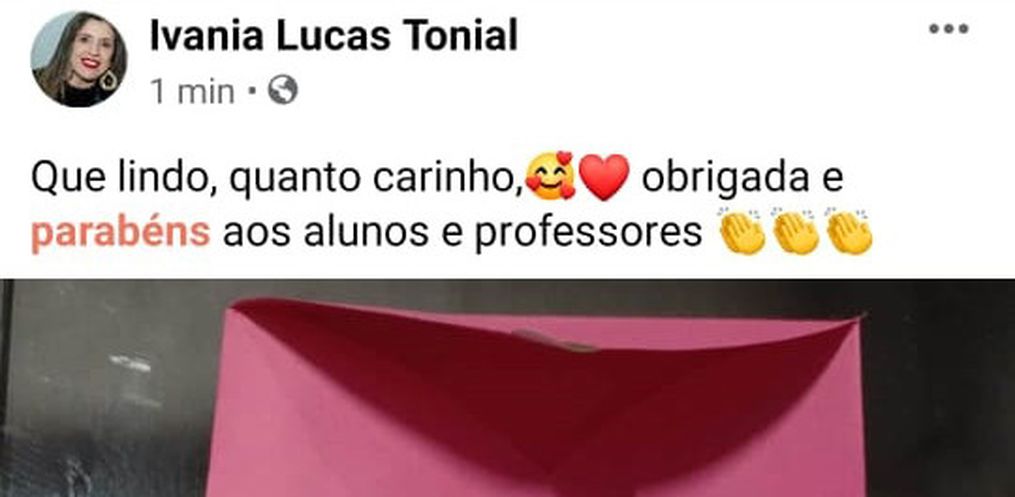Click the last clapping hands emoji
This screenshot has height=497, width=1015.
point(849,232)
